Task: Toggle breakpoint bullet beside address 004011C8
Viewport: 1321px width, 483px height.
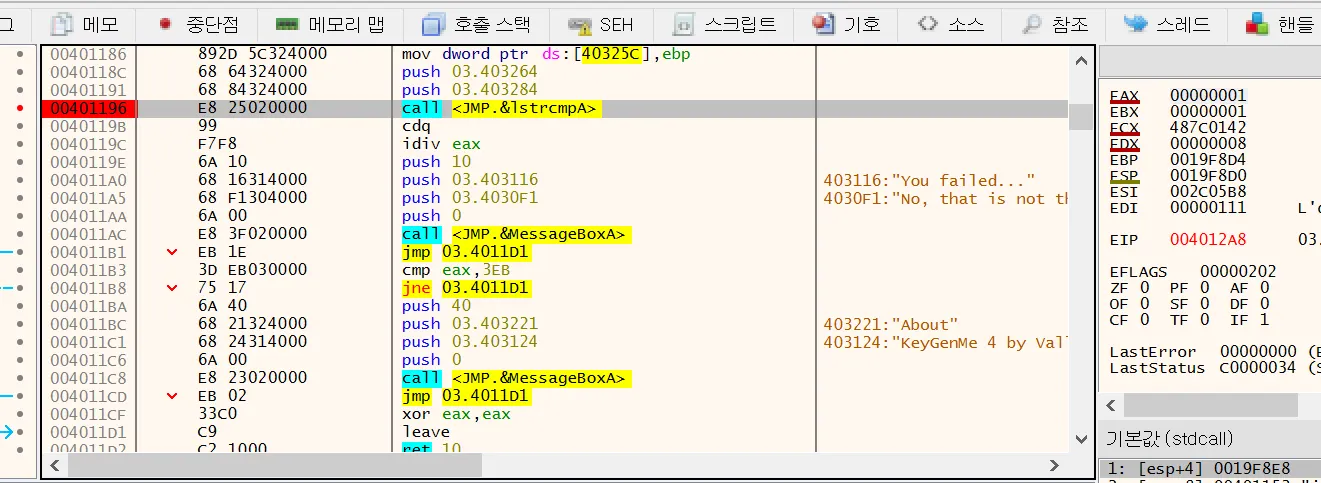Action: 20,378
